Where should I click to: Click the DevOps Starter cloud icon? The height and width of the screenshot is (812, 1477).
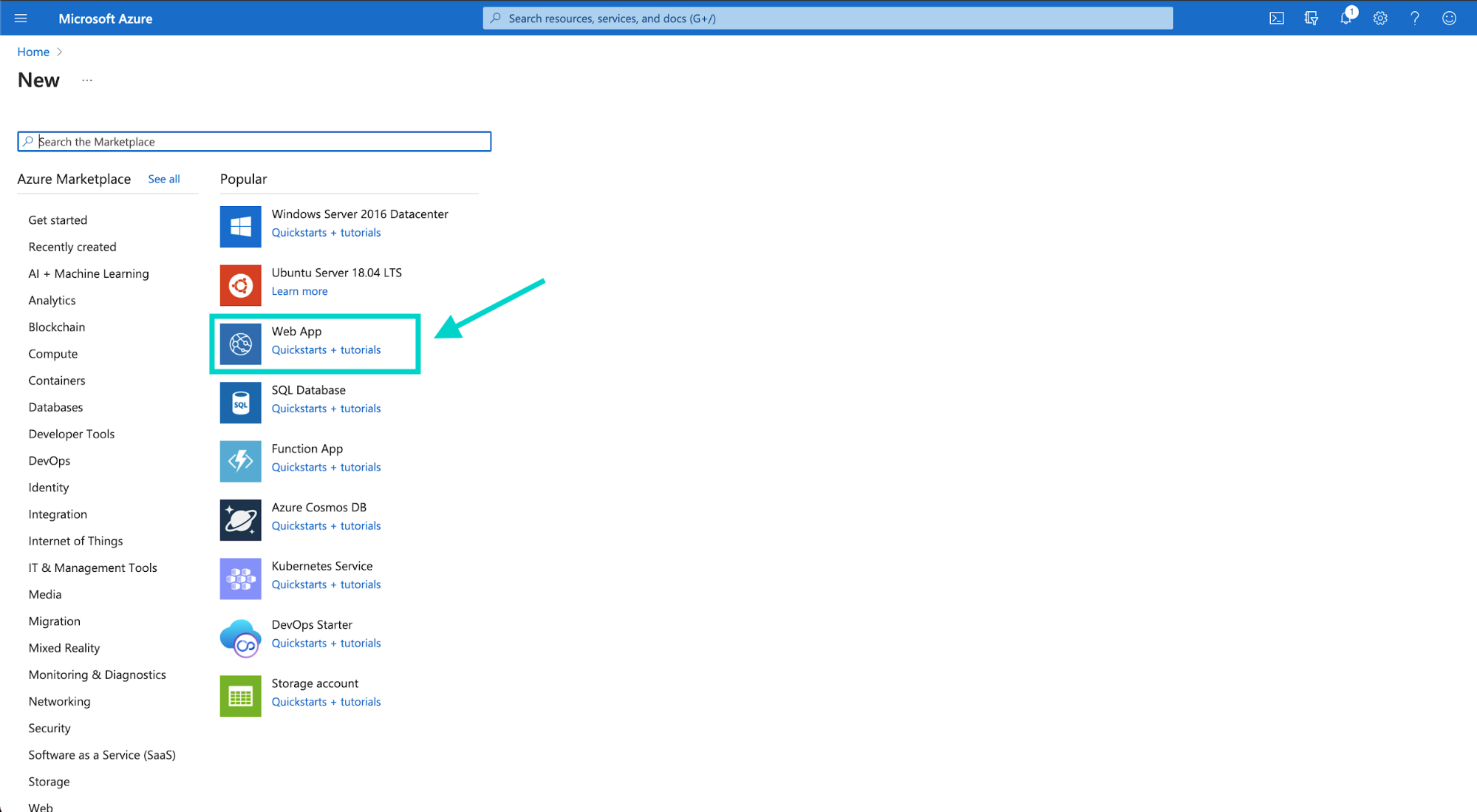[x=240, y=638]
